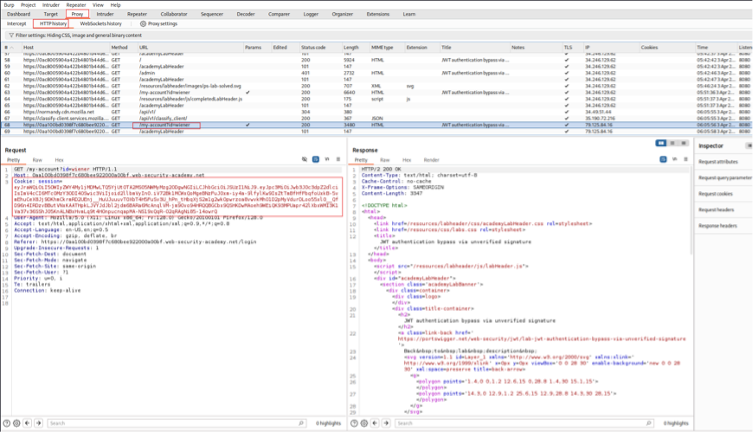Show Hex view of the Request
This screenshot has width=755, height=433.
(59, 160)
